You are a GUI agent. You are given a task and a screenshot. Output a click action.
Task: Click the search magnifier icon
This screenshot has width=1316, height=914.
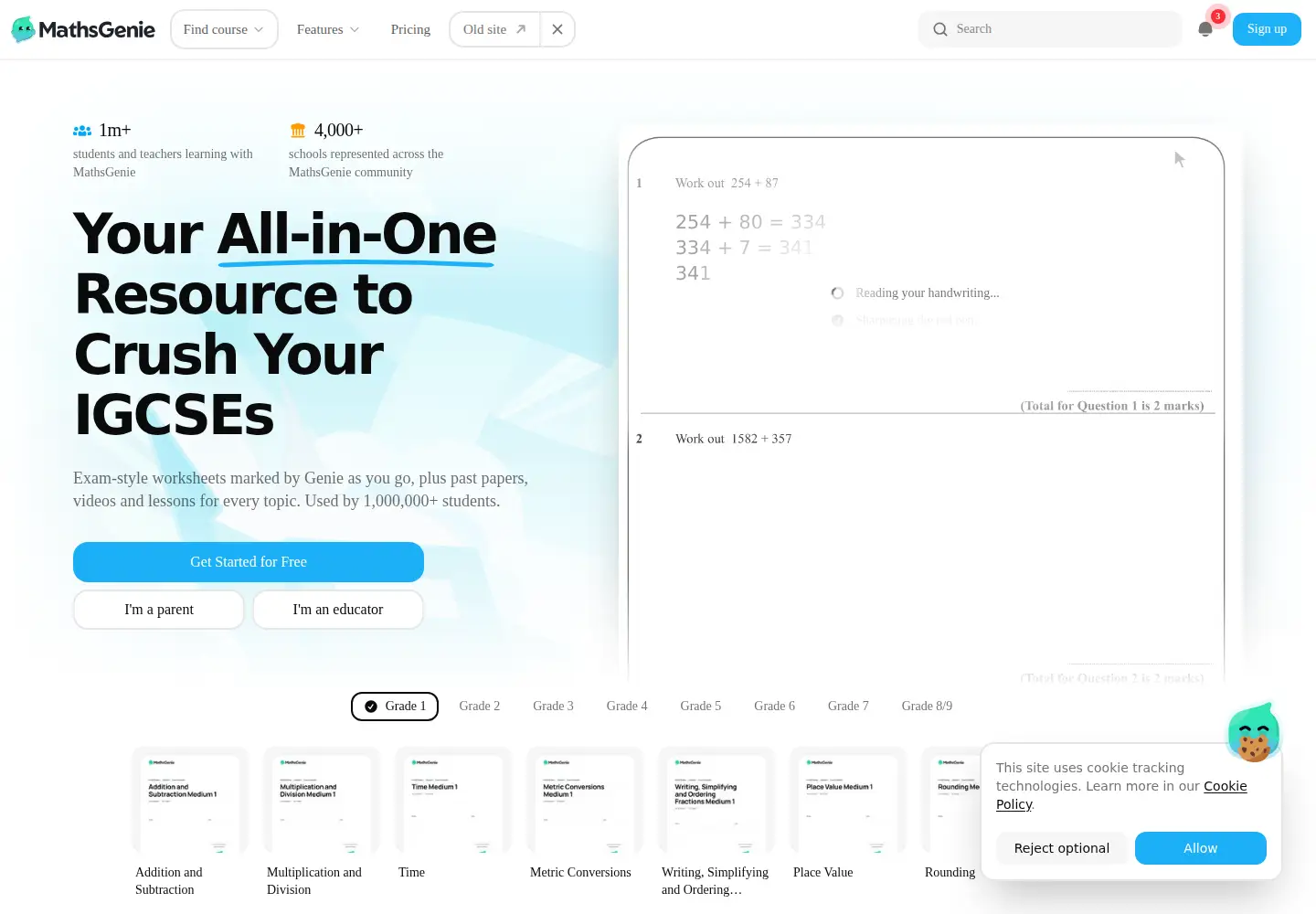(x=939, y=29)
